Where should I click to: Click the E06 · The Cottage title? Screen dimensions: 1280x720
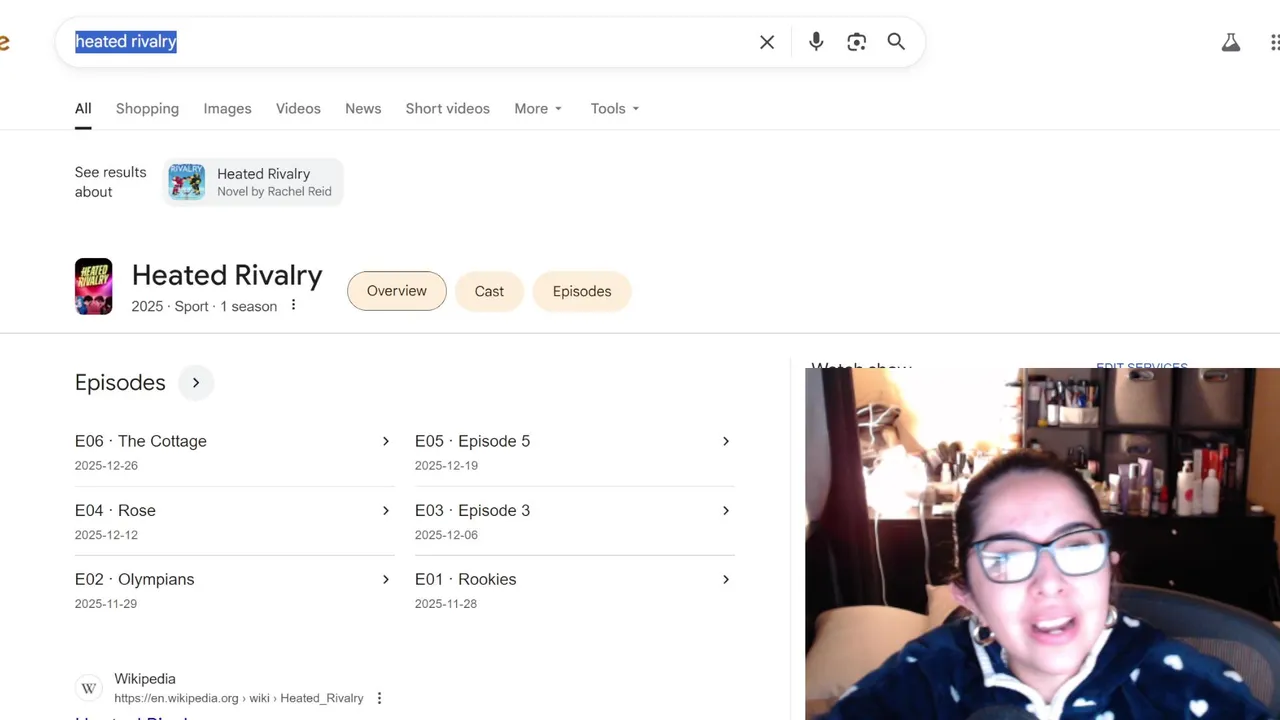(141, 441)
